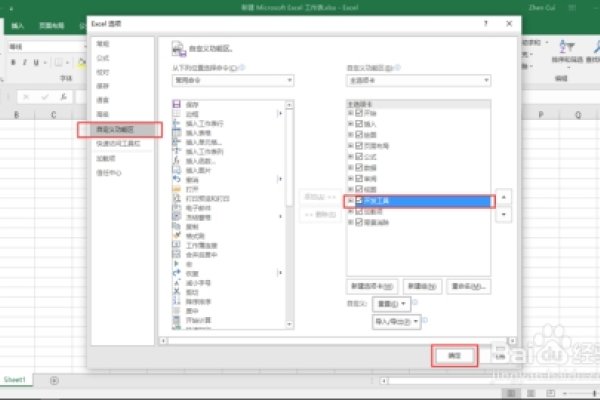Uncheck the 页面布局 main tab checkbox
The height and width of the screenshot is (400, 600).
(359, 145)
